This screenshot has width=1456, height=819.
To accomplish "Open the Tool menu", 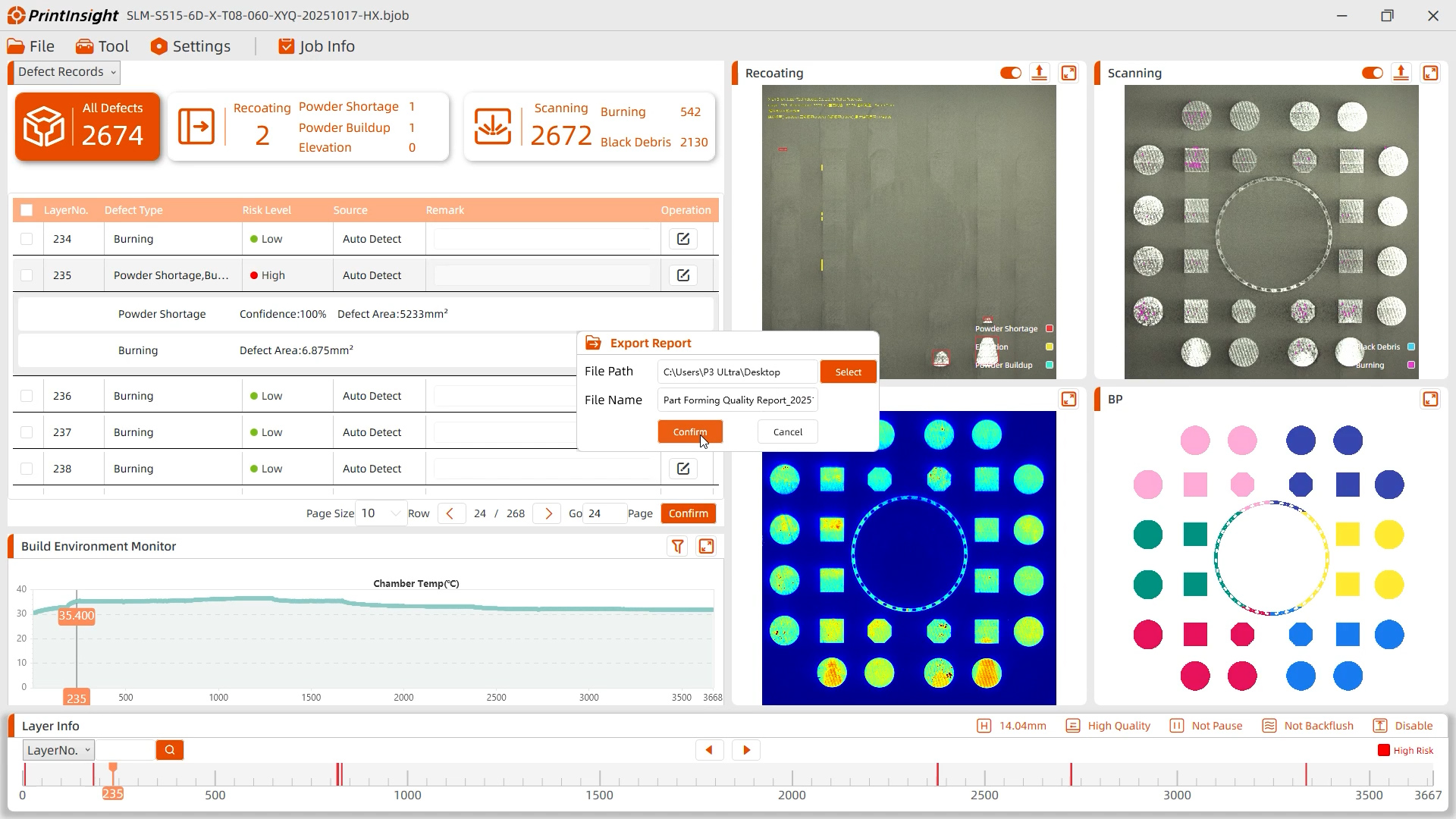I will (x=102, y=46).
